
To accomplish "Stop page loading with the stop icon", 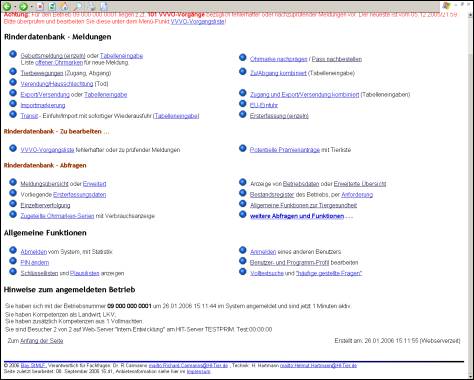I will click(40, 6).
